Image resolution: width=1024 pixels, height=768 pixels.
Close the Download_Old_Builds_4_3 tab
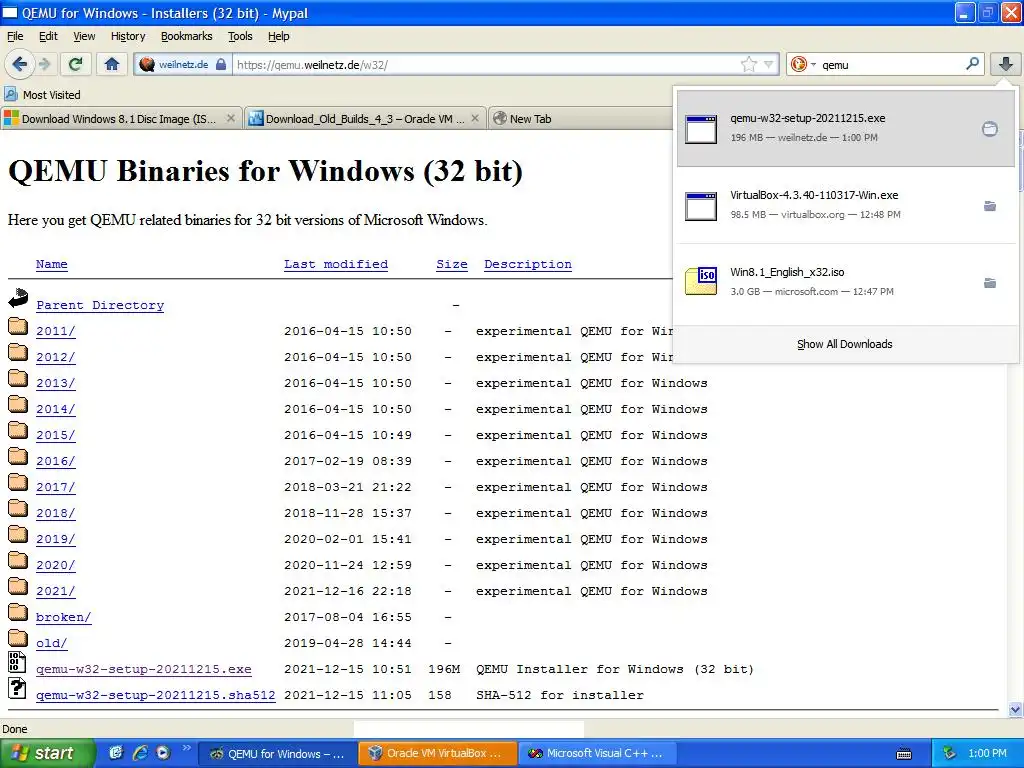click(475, 118)
